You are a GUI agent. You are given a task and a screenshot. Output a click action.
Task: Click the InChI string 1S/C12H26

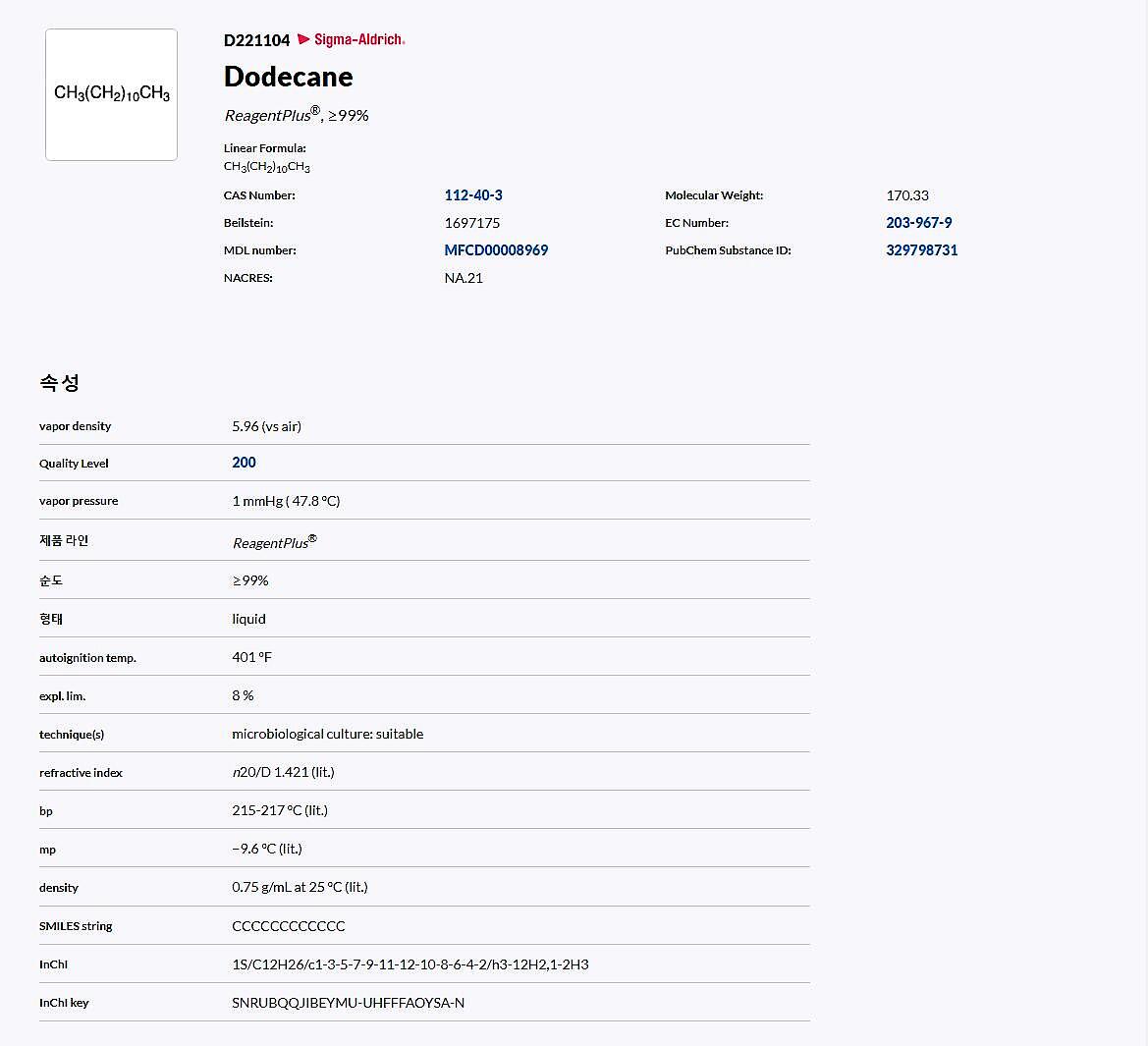[x=410, y=964]
